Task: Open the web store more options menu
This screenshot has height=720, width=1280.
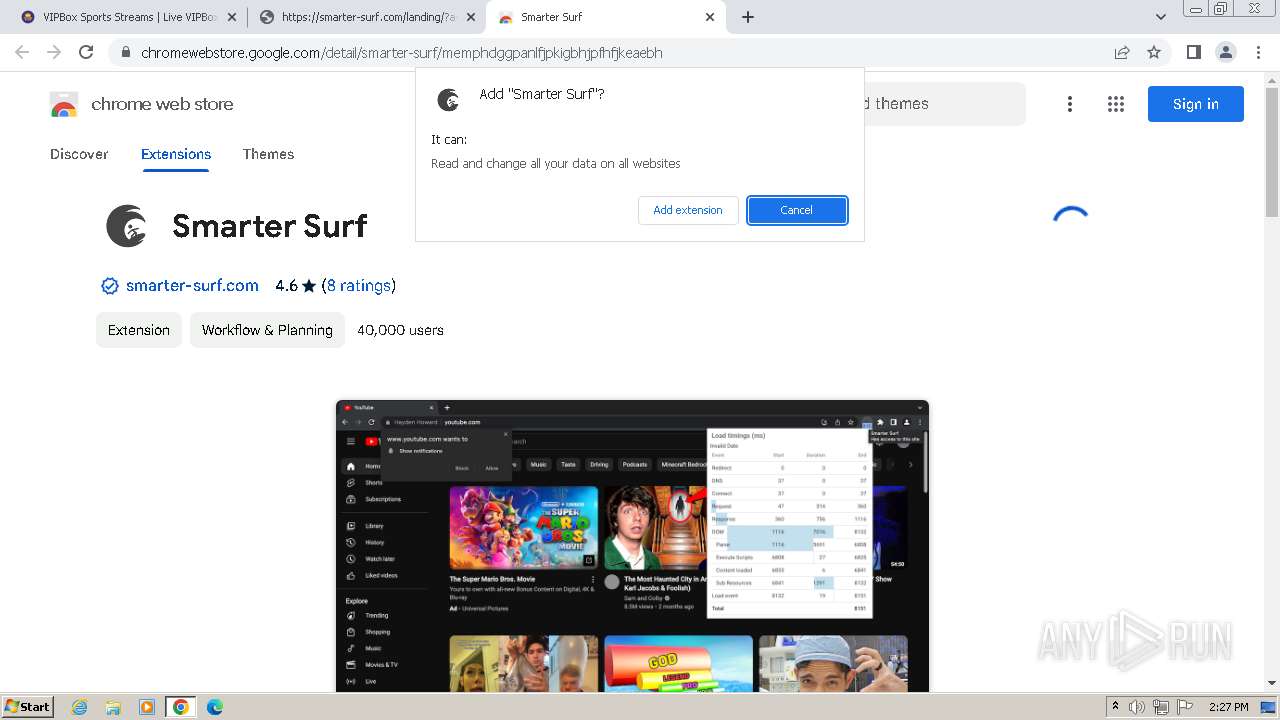Action: (x=1070, y=104)
